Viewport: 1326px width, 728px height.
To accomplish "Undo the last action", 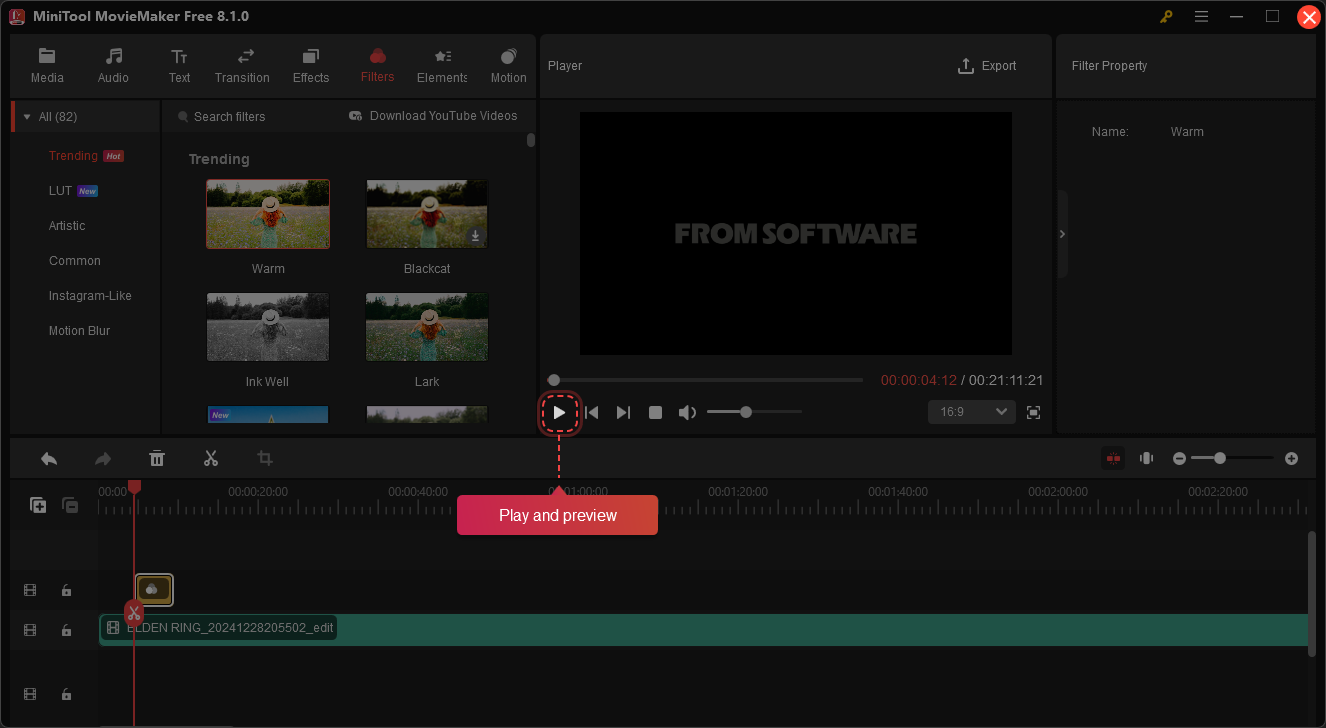I will coord(49,458).
